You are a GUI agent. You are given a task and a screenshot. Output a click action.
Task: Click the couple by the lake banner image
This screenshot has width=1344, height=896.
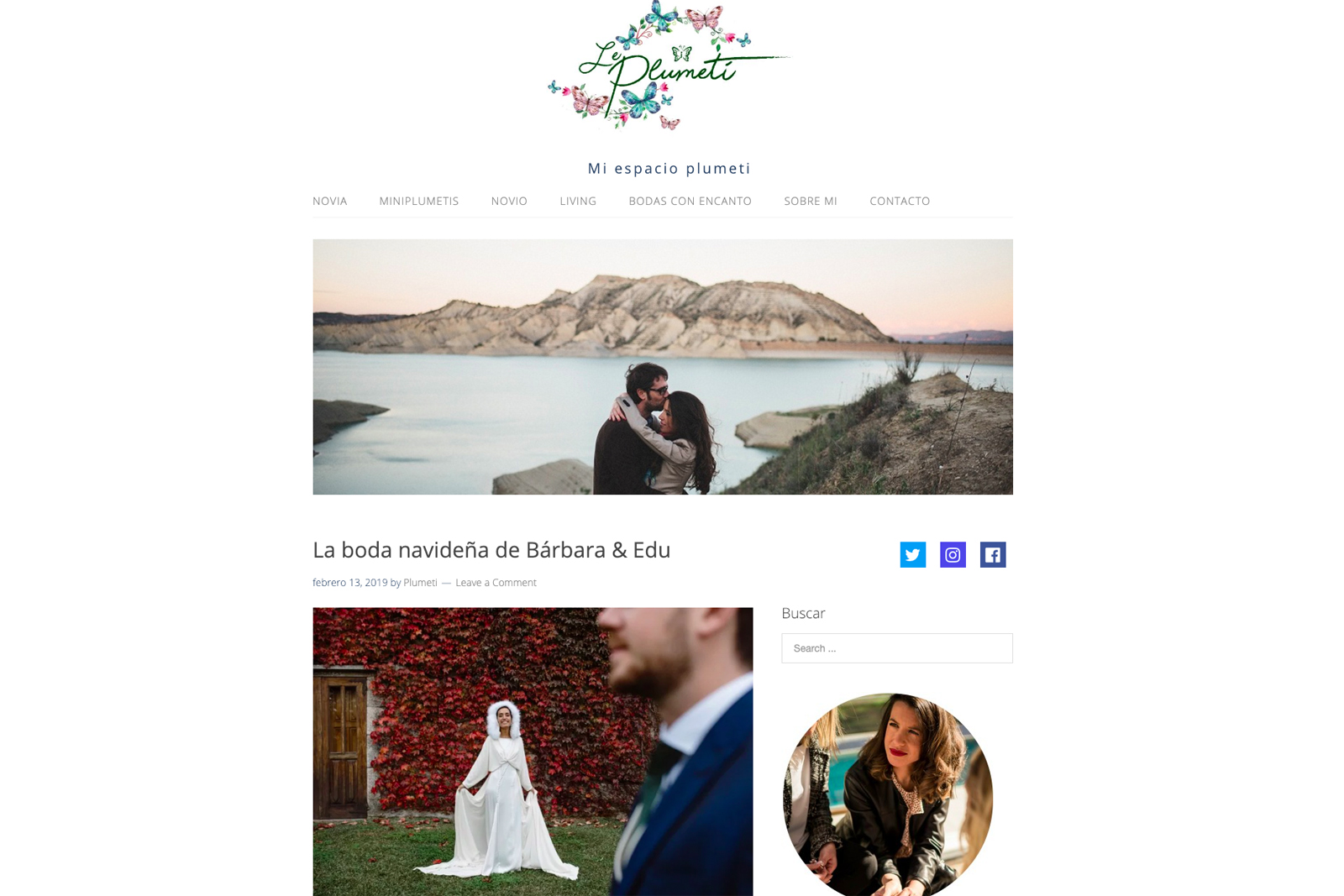663,367
